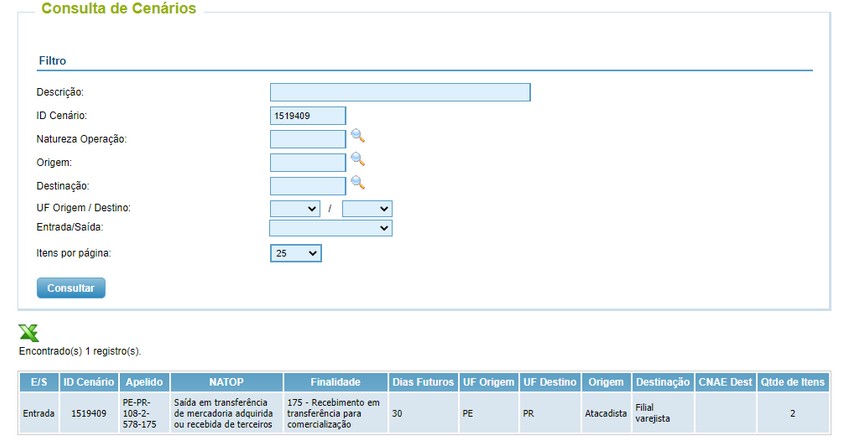The width and height of the screenshot is (853, 444).
Task: Click Qtde de Itens value '2'
Action: (x=793, y=414)
